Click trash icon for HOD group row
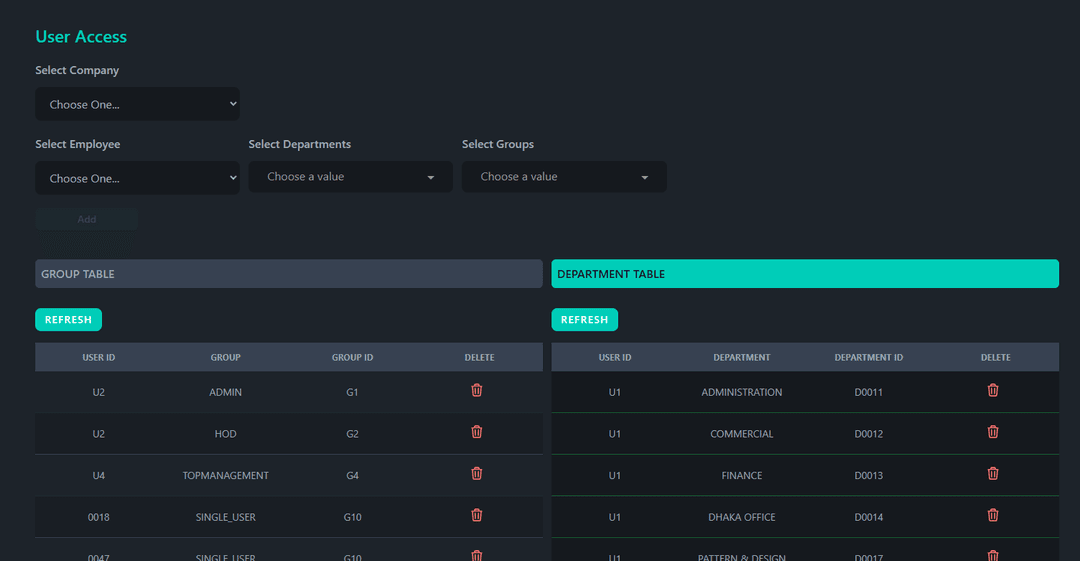1080x561 pixels. (477, 432)
